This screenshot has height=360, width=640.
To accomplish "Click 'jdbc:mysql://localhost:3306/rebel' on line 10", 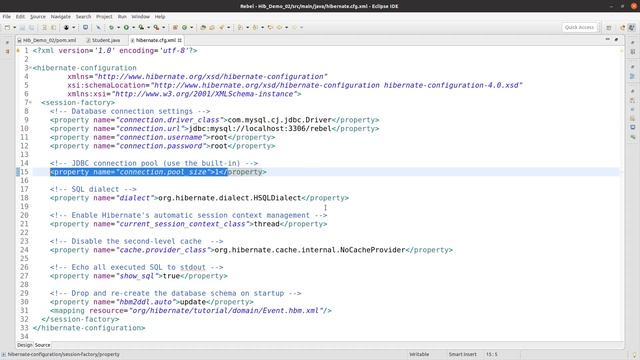I will tap(260, 129).
